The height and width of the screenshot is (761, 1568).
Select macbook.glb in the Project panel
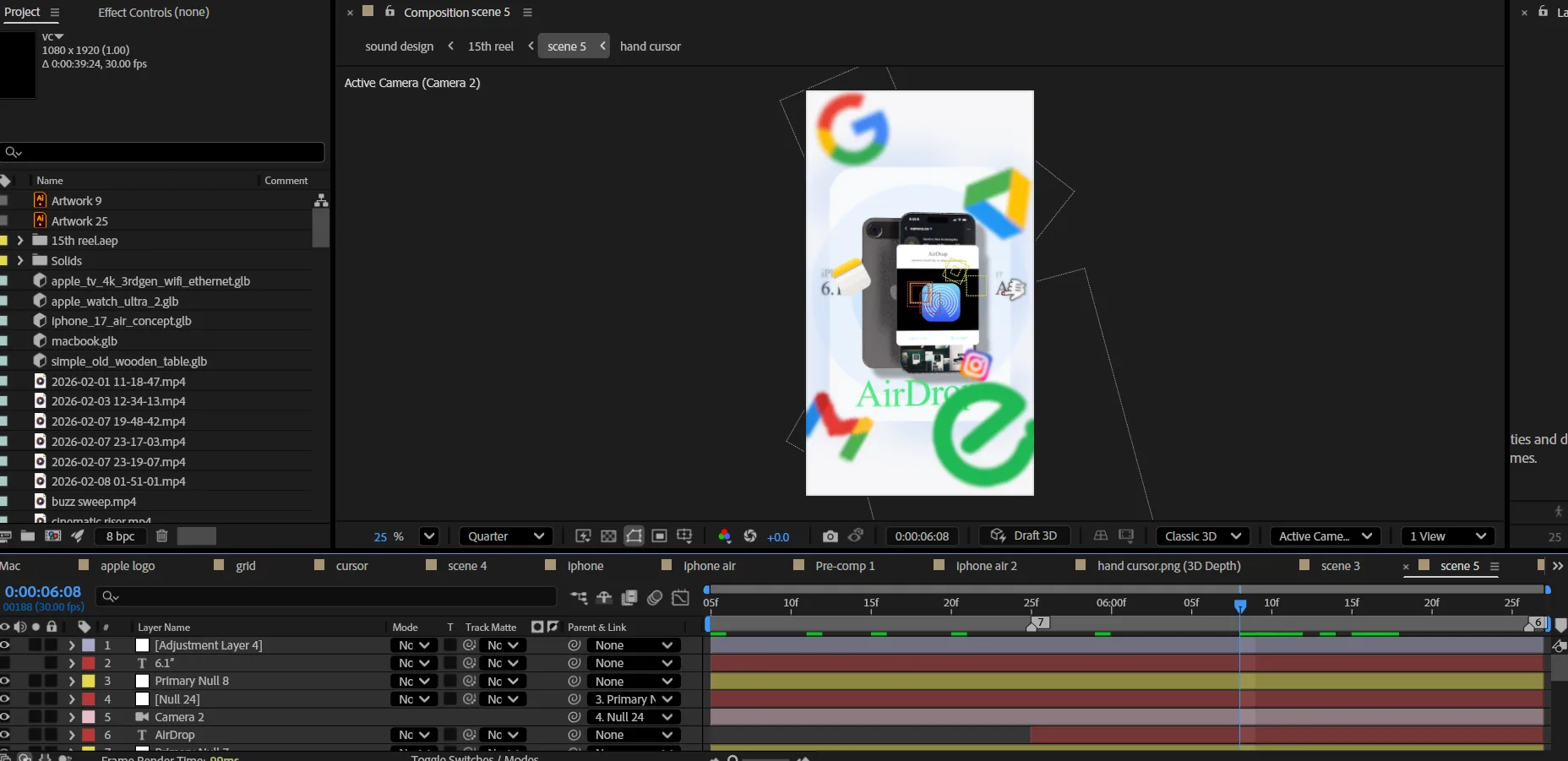click(x=84, y=341)
